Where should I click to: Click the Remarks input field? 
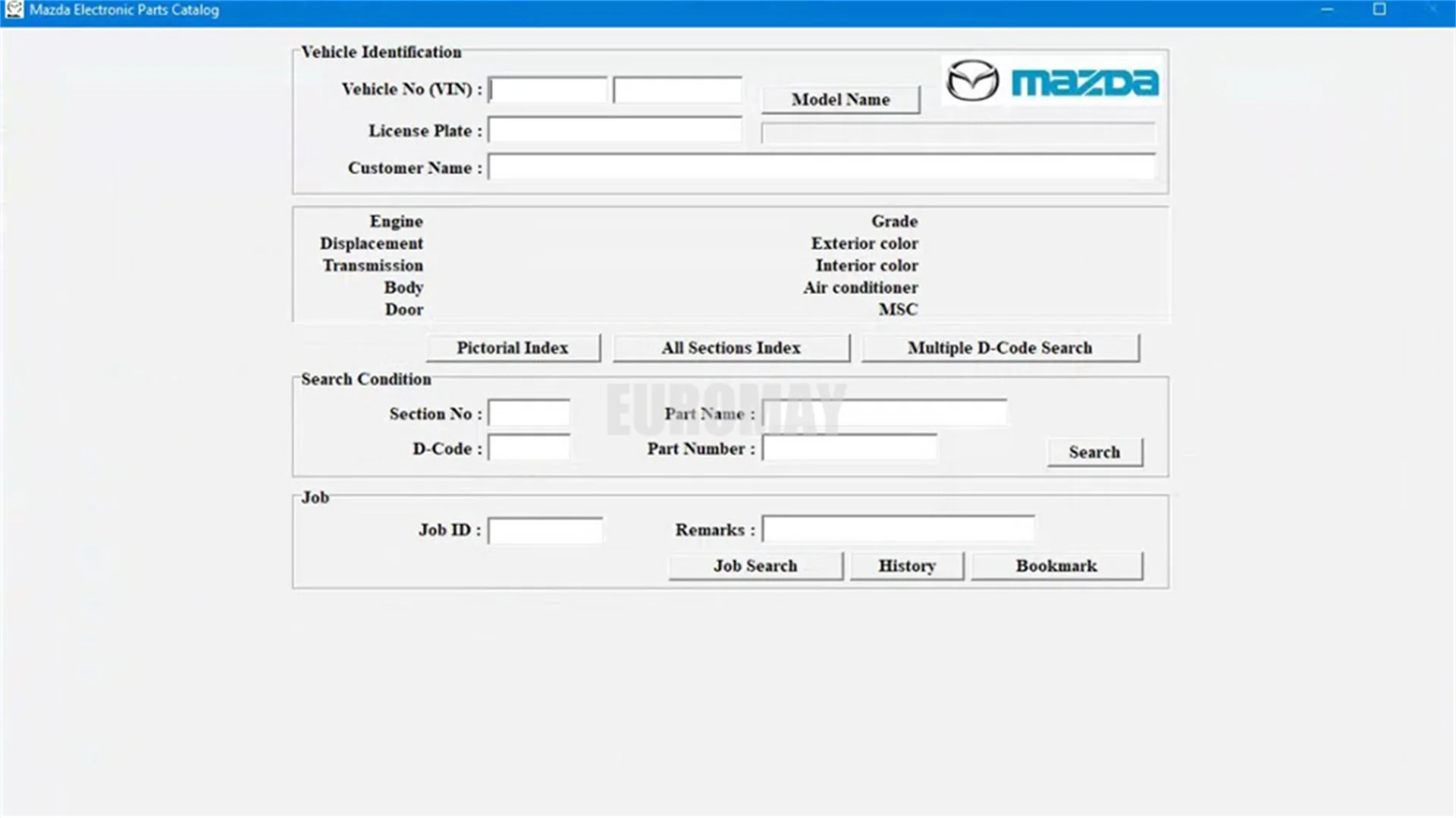(899, 528)
